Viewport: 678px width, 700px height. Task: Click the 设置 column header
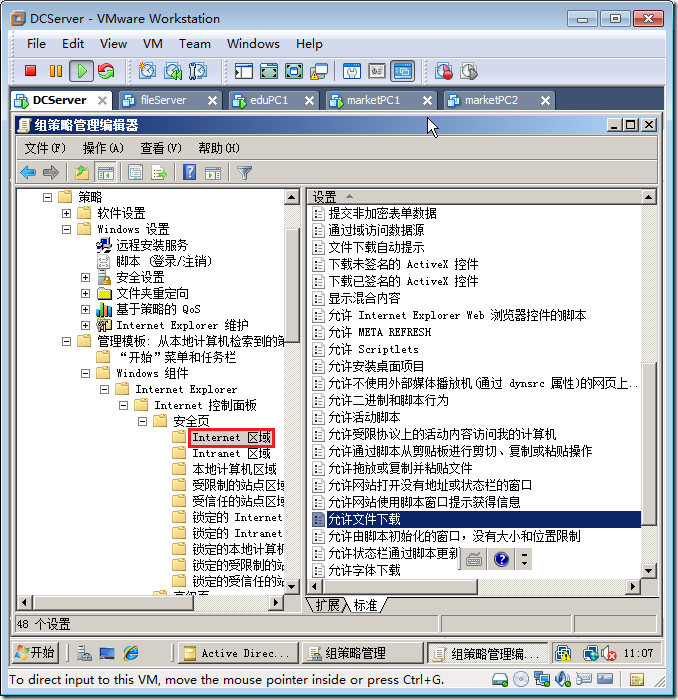[474, 196]
